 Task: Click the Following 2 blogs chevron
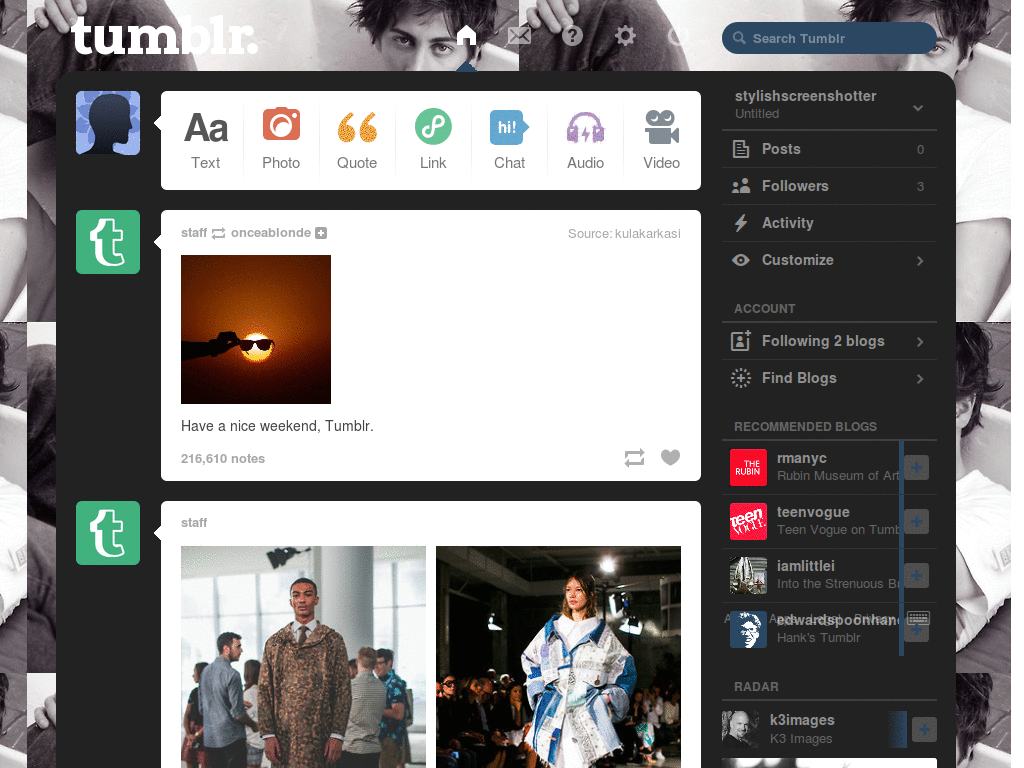920,342
